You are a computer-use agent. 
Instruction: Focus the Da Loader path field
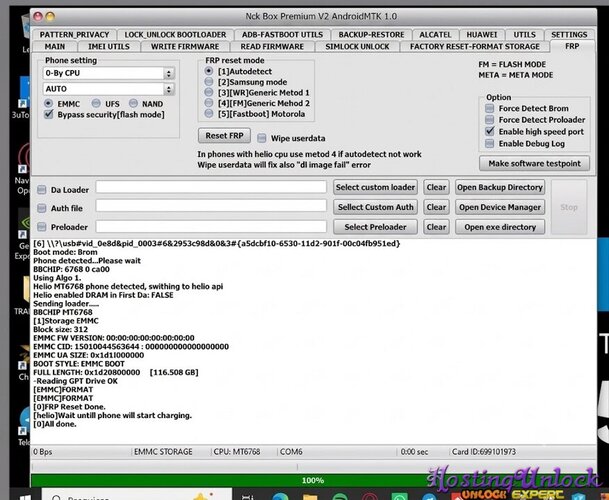pyautogui.click(x=211, y=187)
